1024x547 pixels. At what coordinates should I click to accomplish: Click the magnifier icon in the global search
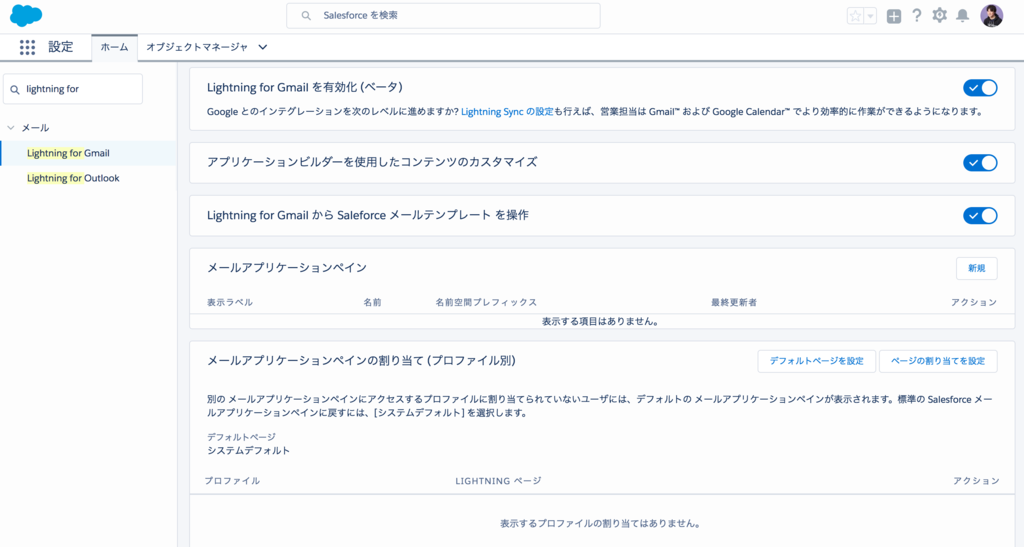point(306,16)
